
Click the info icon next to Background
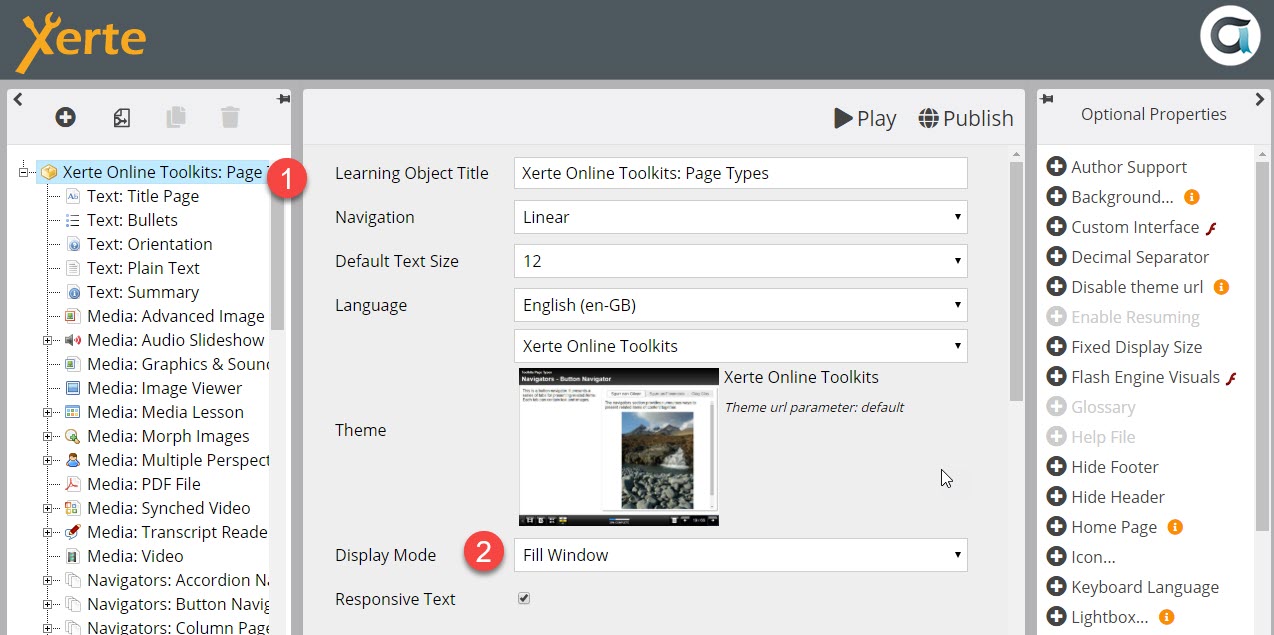click(x=1191, y=197)
